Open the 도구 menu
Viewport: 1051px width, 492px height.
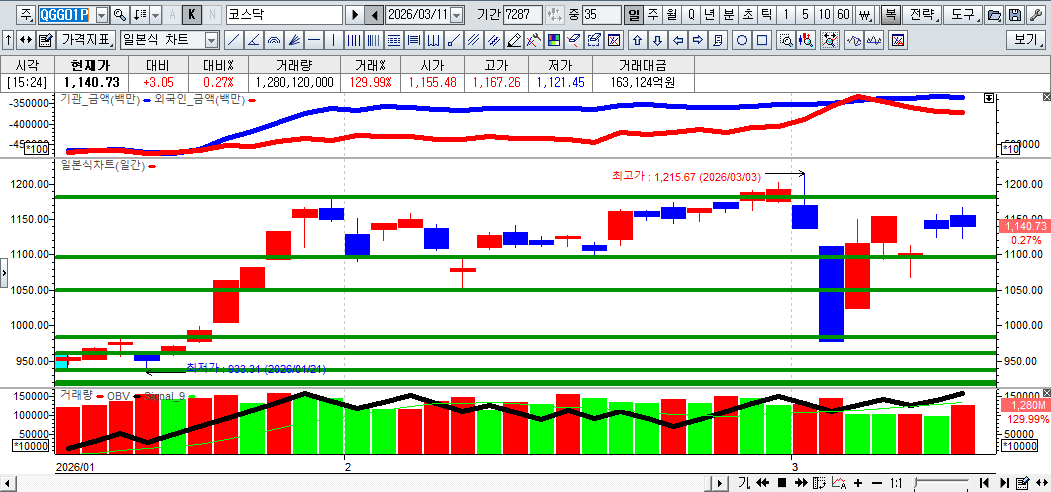(x=961, y=15)
